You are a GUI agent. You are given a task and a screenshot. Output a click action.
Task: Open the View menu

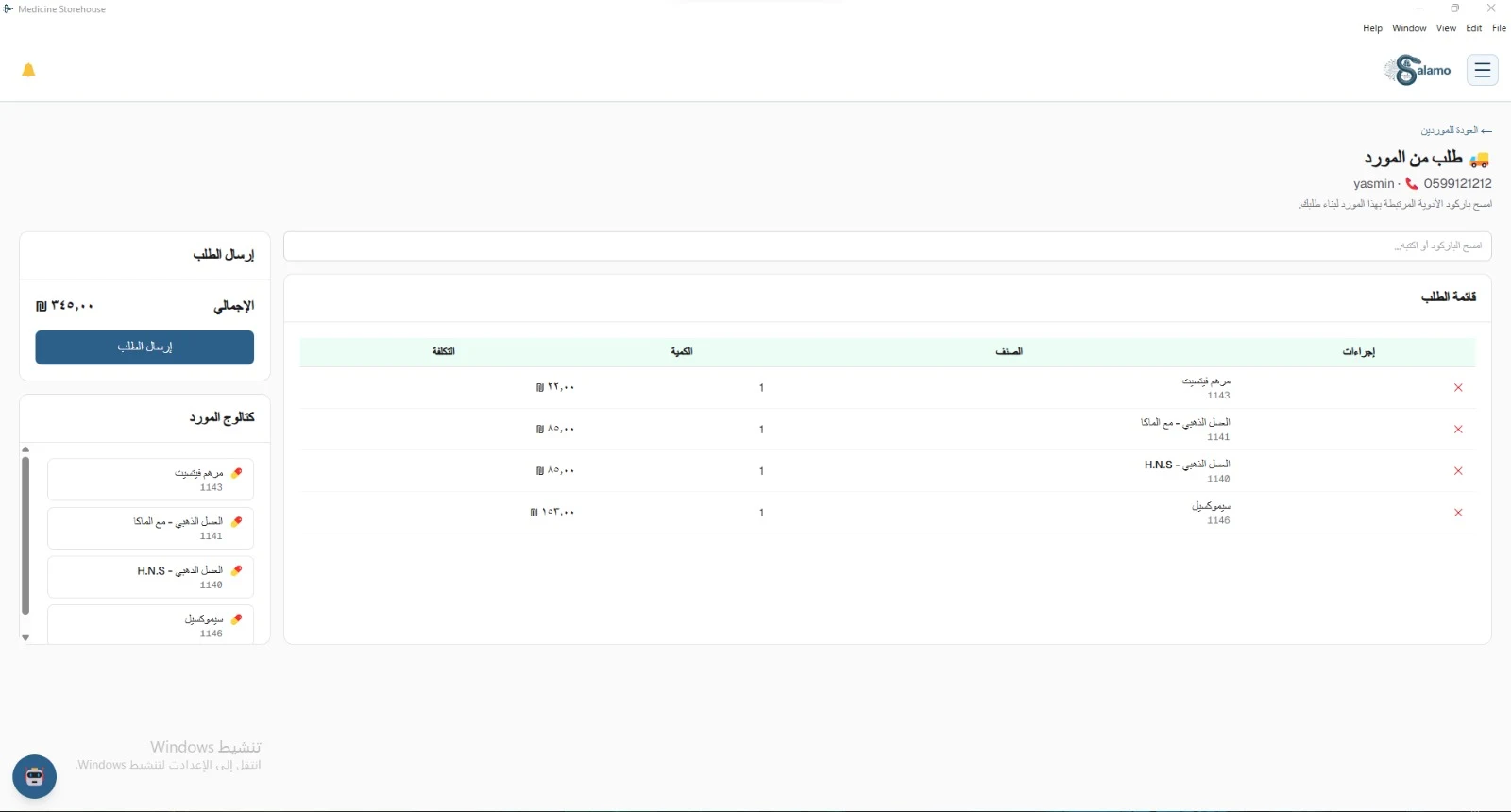1446,28
